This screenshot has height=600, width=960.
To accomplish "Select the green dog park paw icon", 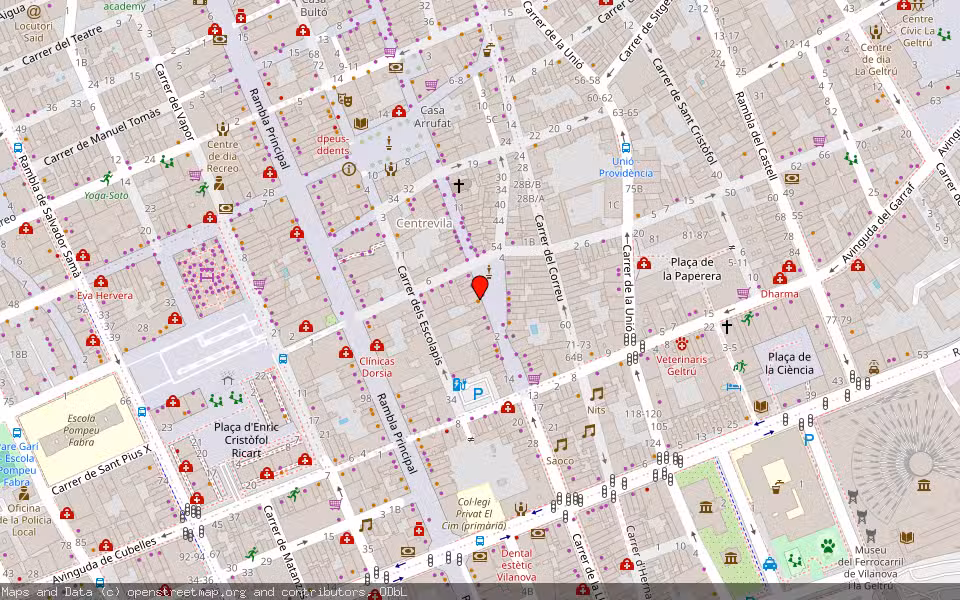I will pyautogui.click(x=828, y=546).
